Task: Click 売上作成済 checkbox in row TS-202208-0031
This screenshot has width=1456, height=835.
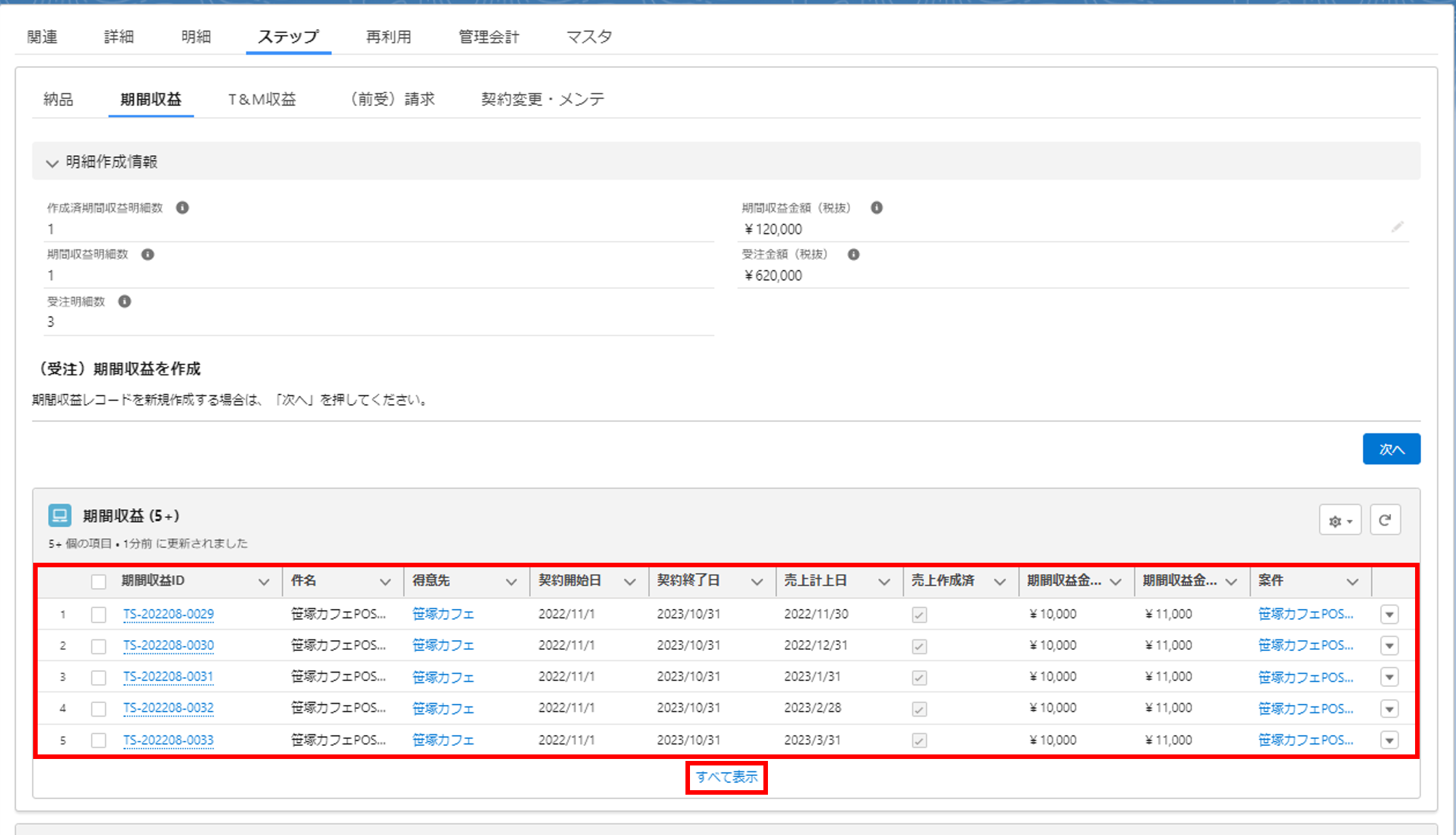Action: point(919,678)
